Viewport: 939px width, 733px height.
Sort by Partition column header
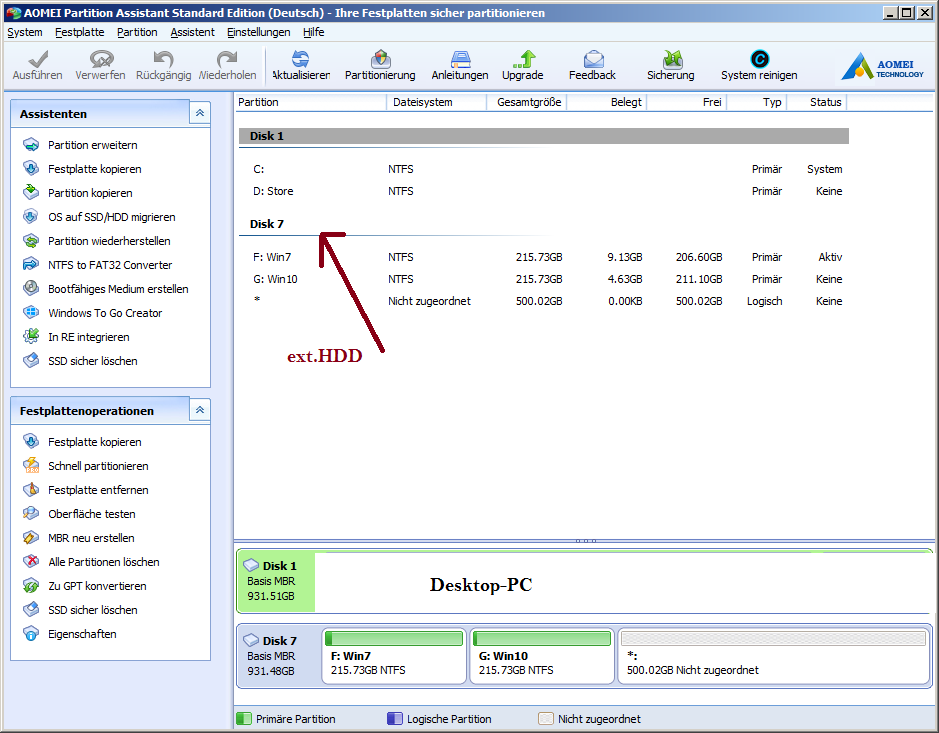310,102
